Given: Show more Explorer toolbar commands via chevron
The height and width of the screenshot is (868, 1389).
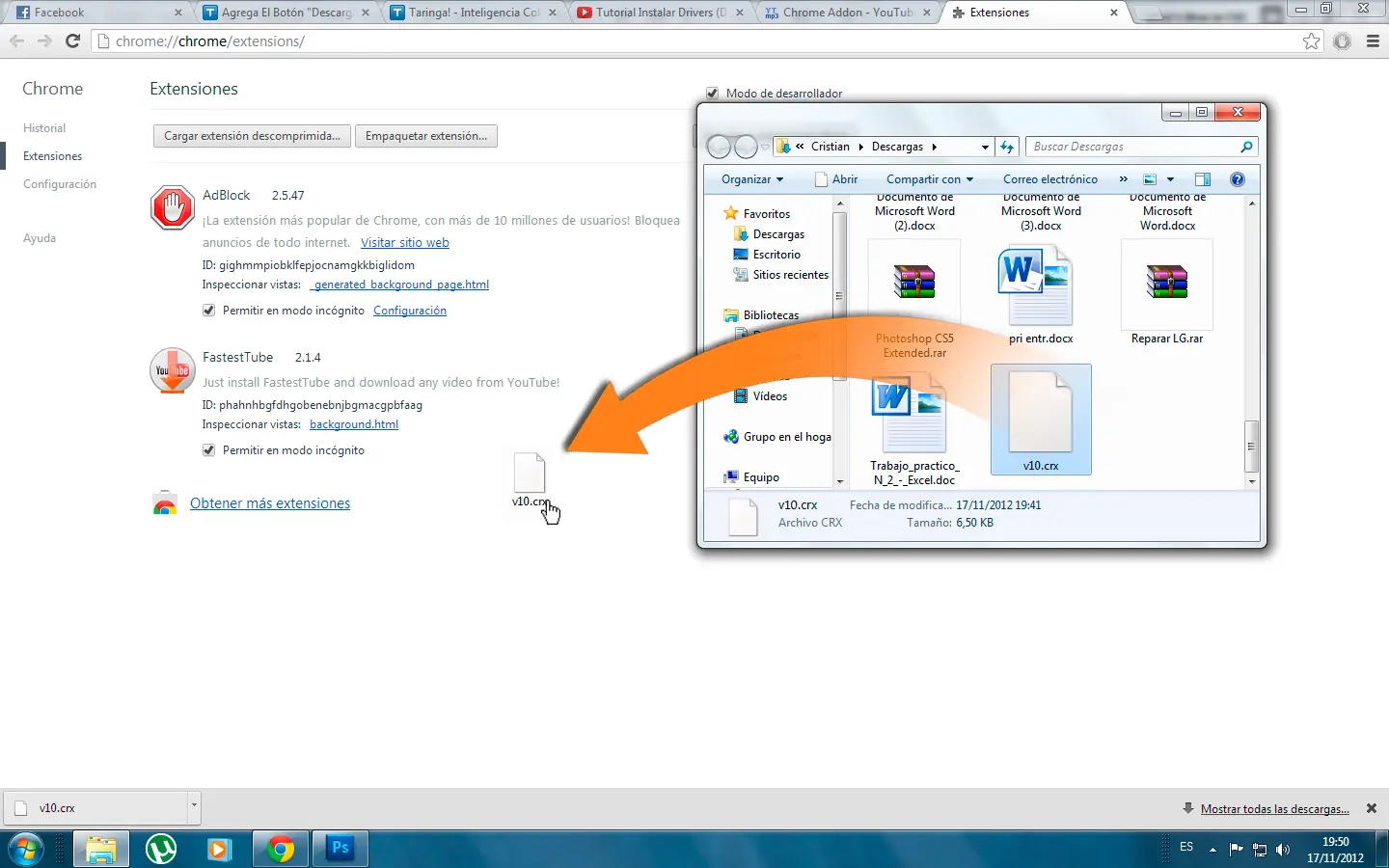Looking at the screenshot, I should [x=1123, y=179].
